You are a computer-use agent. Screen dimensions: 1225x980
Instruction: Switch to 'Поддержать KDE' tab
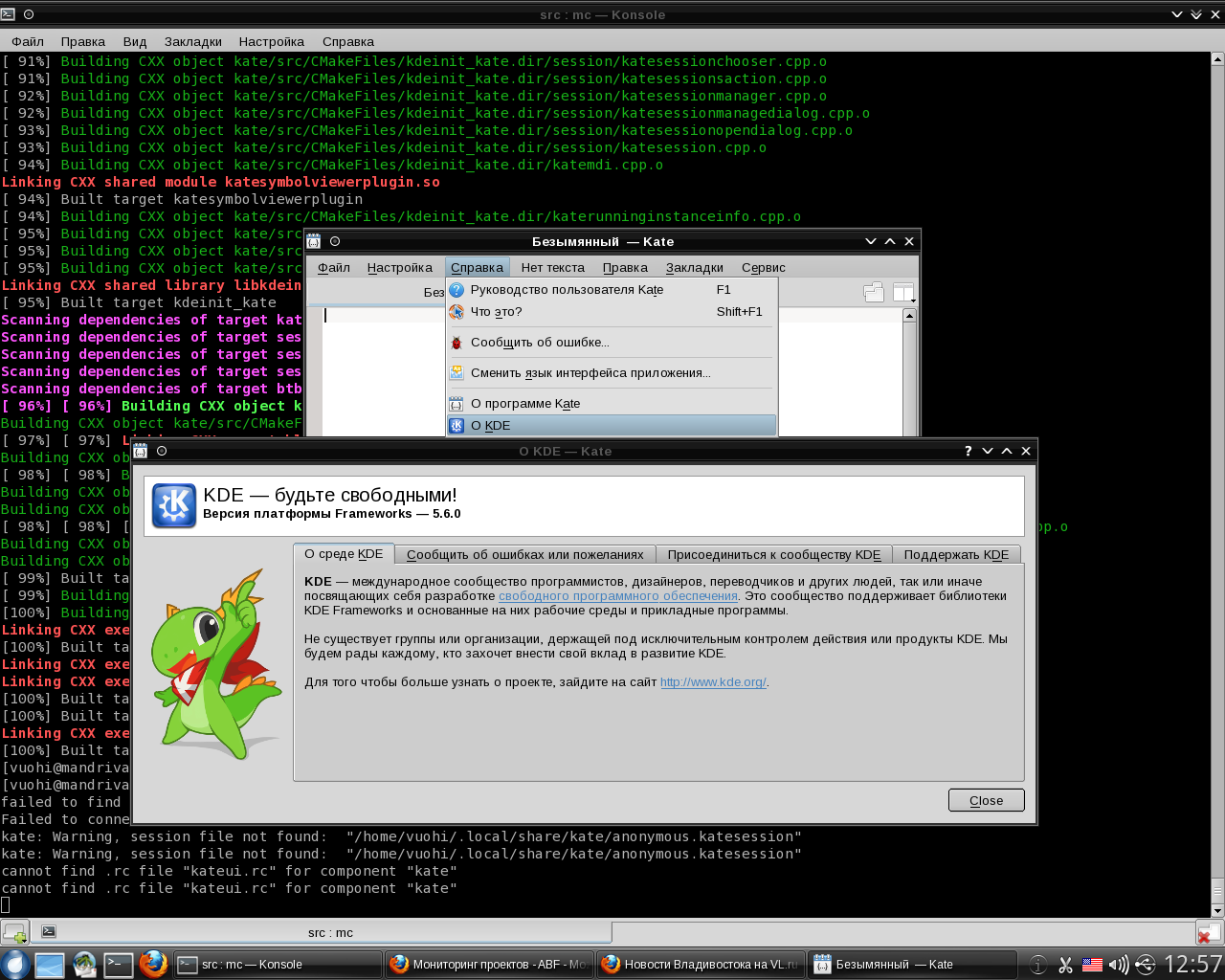(956, 555)
